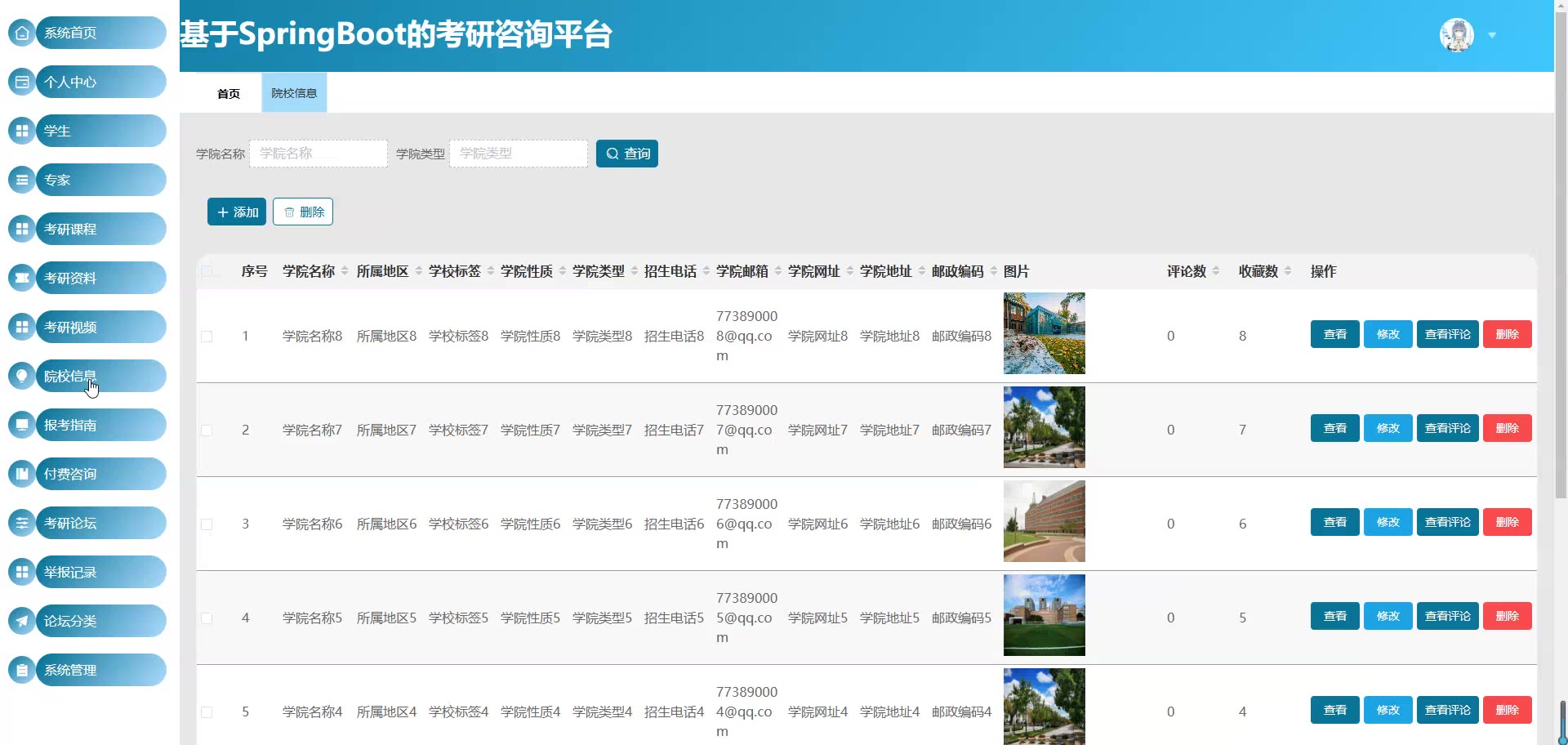Sort by the 收藏数 column arrows
This screenshot has height=745, width=1568.
[x=1288, y=271]
